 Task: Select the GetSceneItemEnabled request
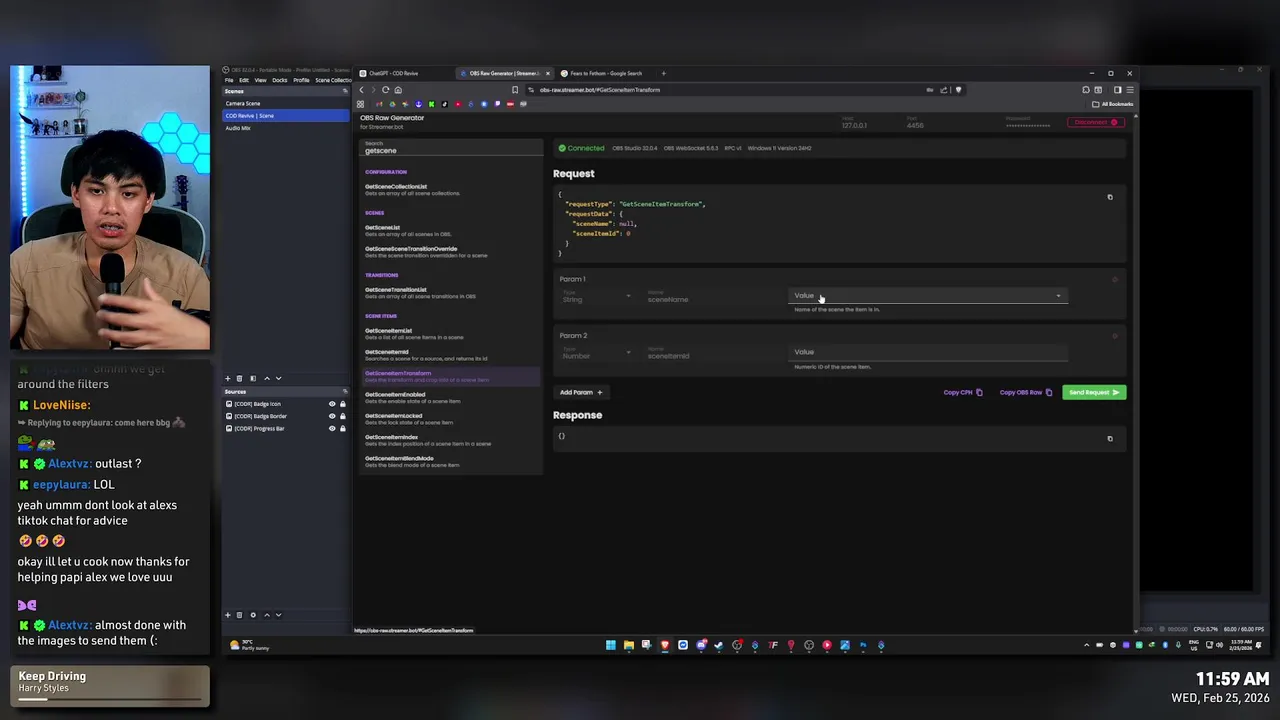450,397
